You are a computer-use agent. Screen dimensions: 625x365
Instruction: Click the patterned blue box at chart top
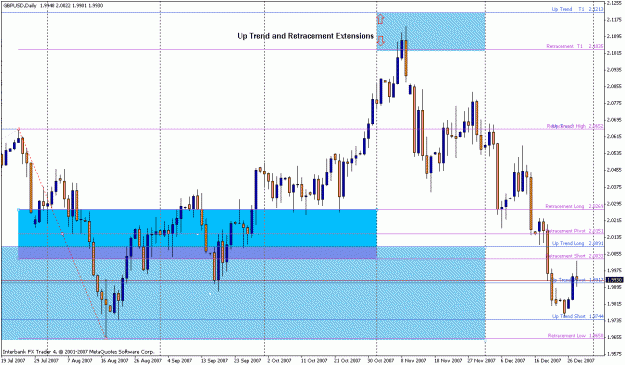coord(431,31)
